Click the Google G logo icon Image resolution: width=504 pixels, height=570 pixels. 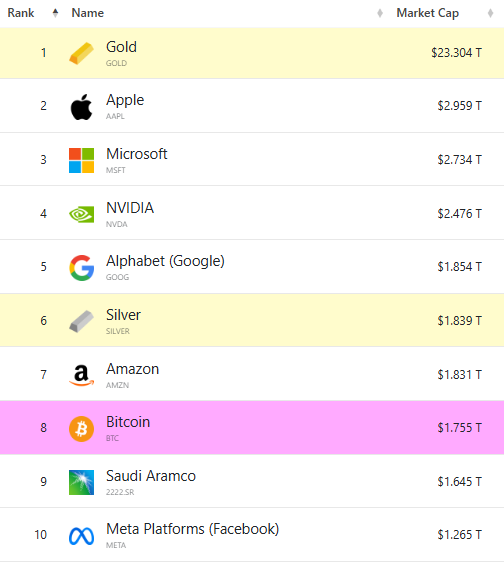coord(81,268)
